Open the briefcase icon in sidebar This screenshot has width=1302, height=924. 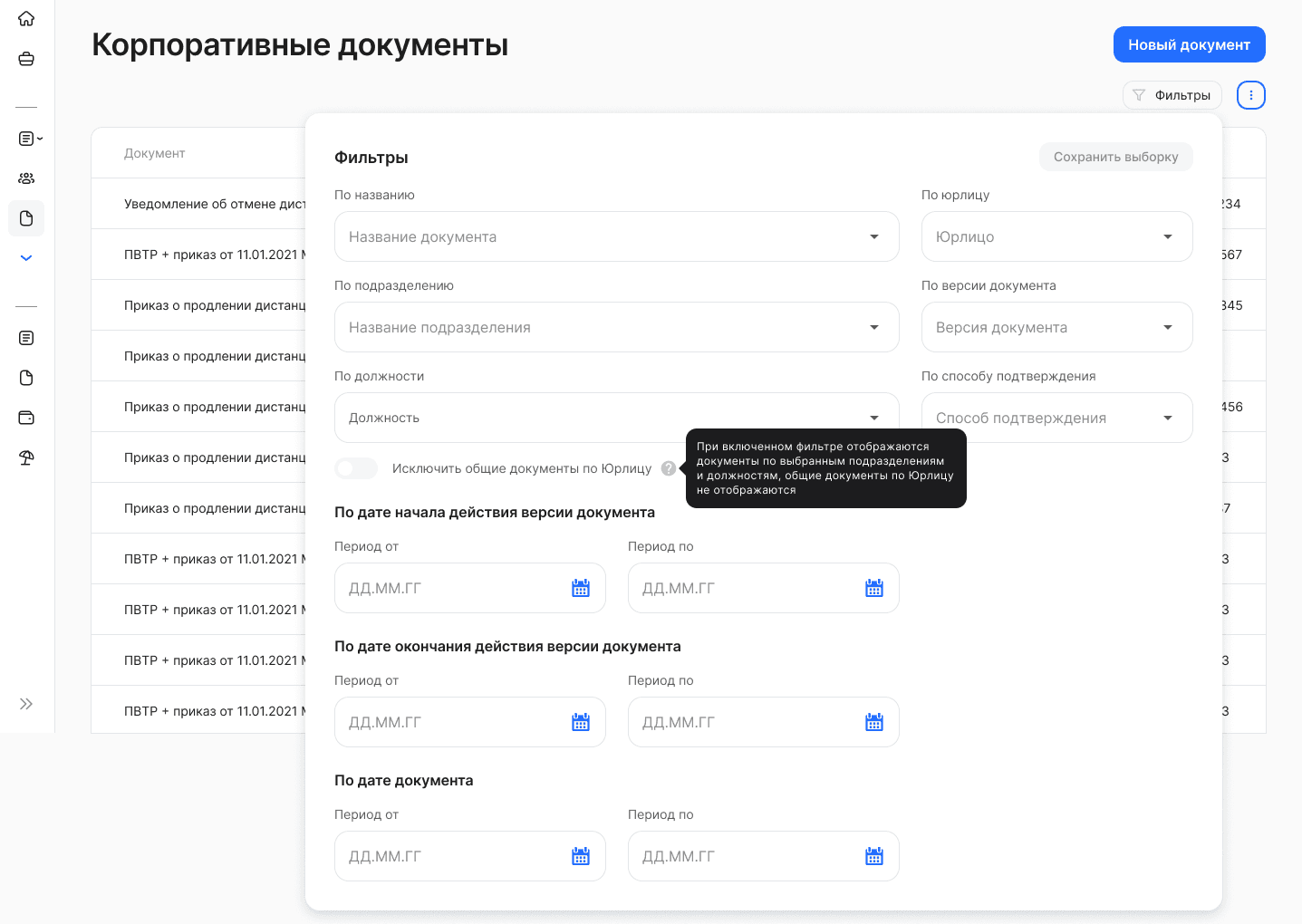point(26,59)
